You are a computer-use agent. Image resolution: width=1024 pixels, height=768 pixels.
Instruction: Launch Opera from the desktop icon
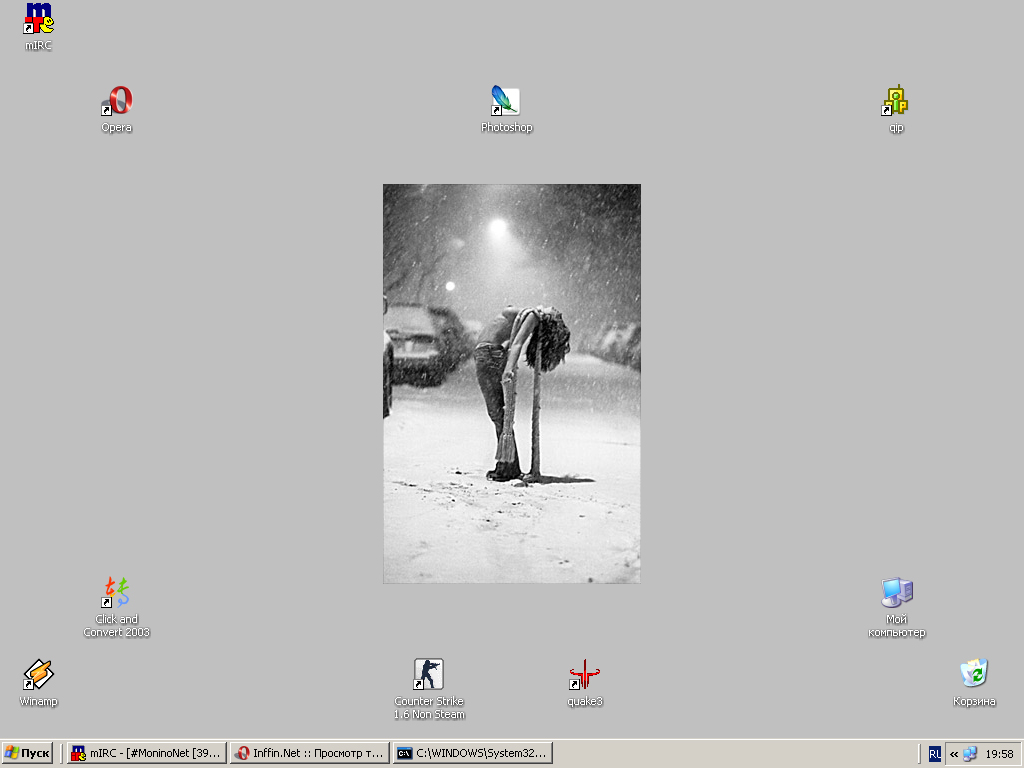[117, 102]
